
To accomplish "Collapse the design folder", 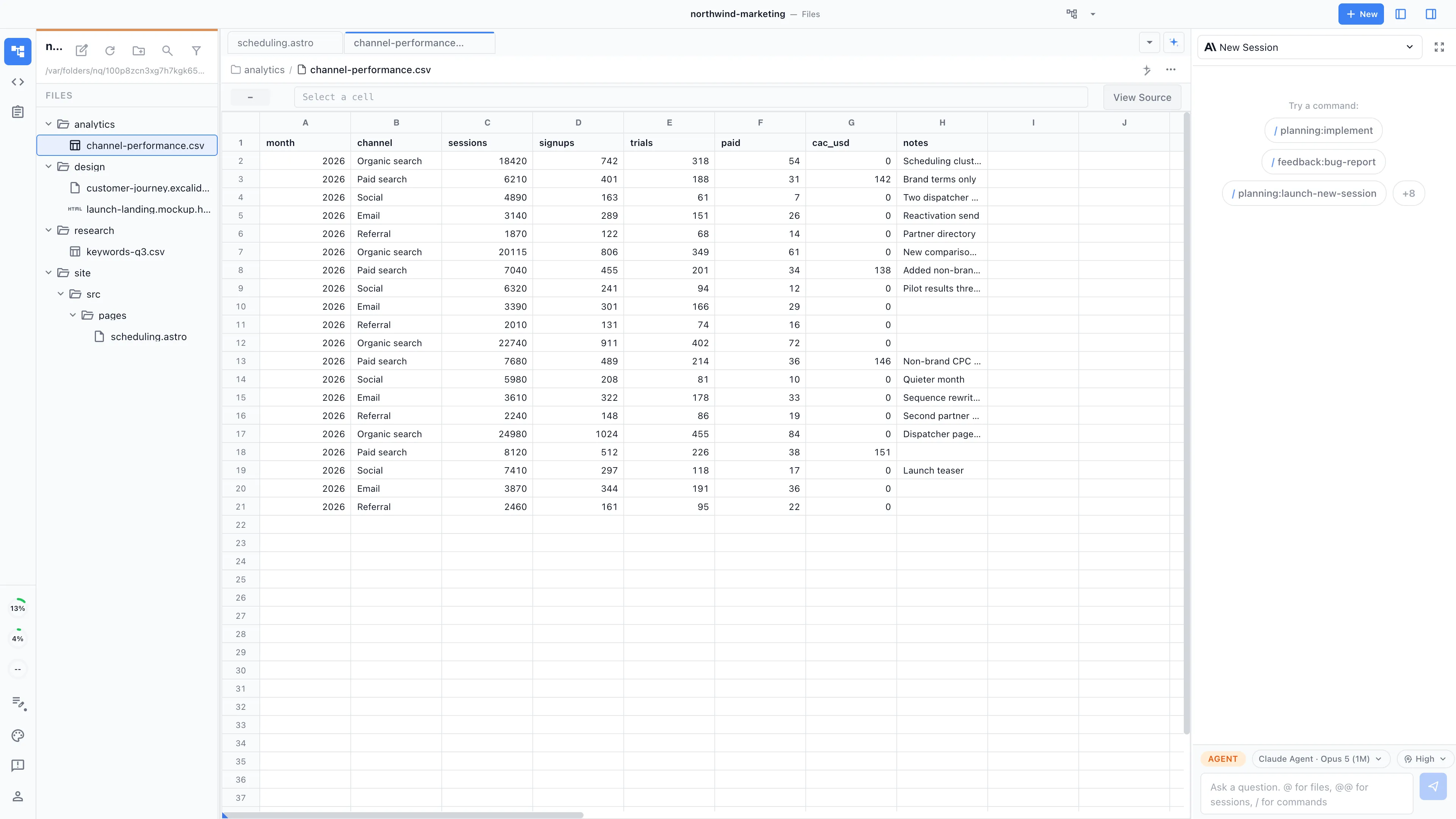I will tap(49, 166).
